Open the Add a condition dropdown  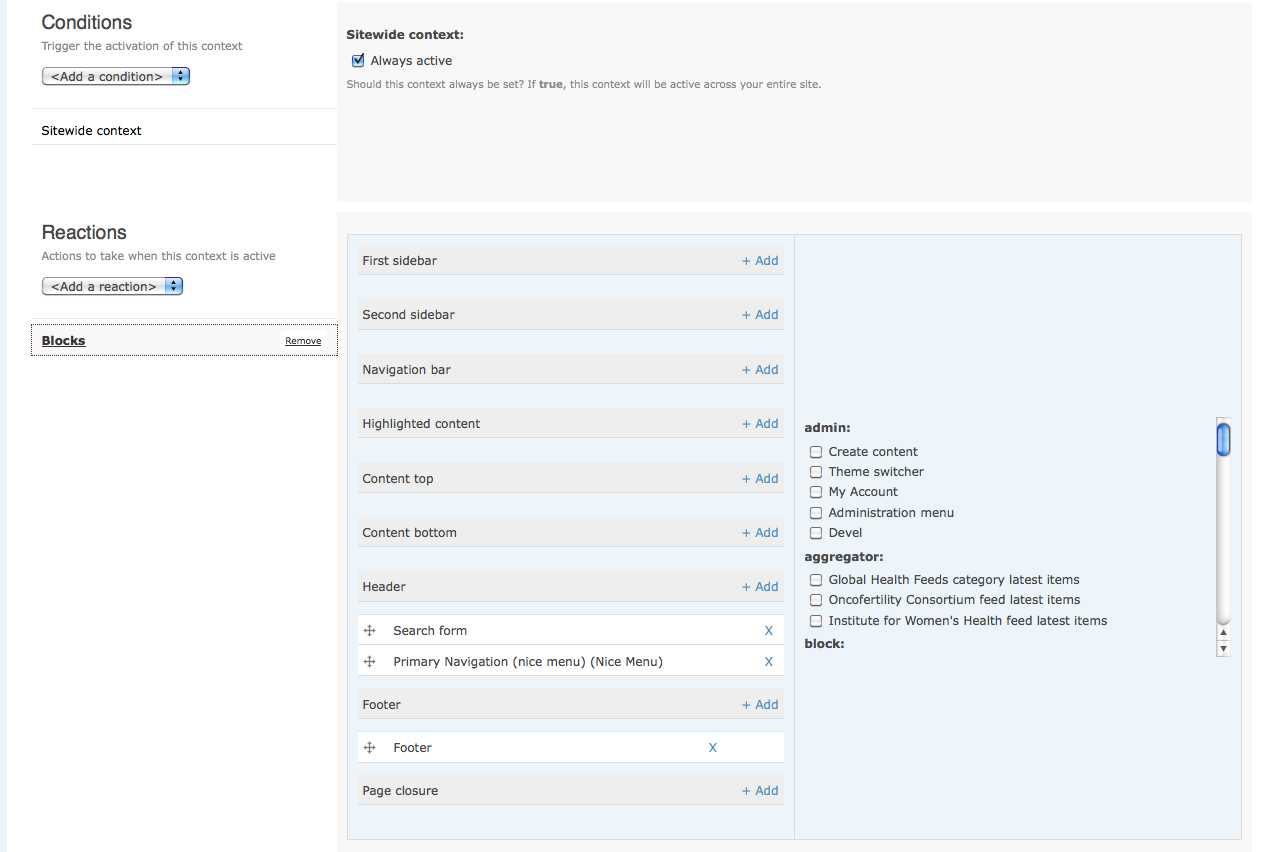coord(116,76)
